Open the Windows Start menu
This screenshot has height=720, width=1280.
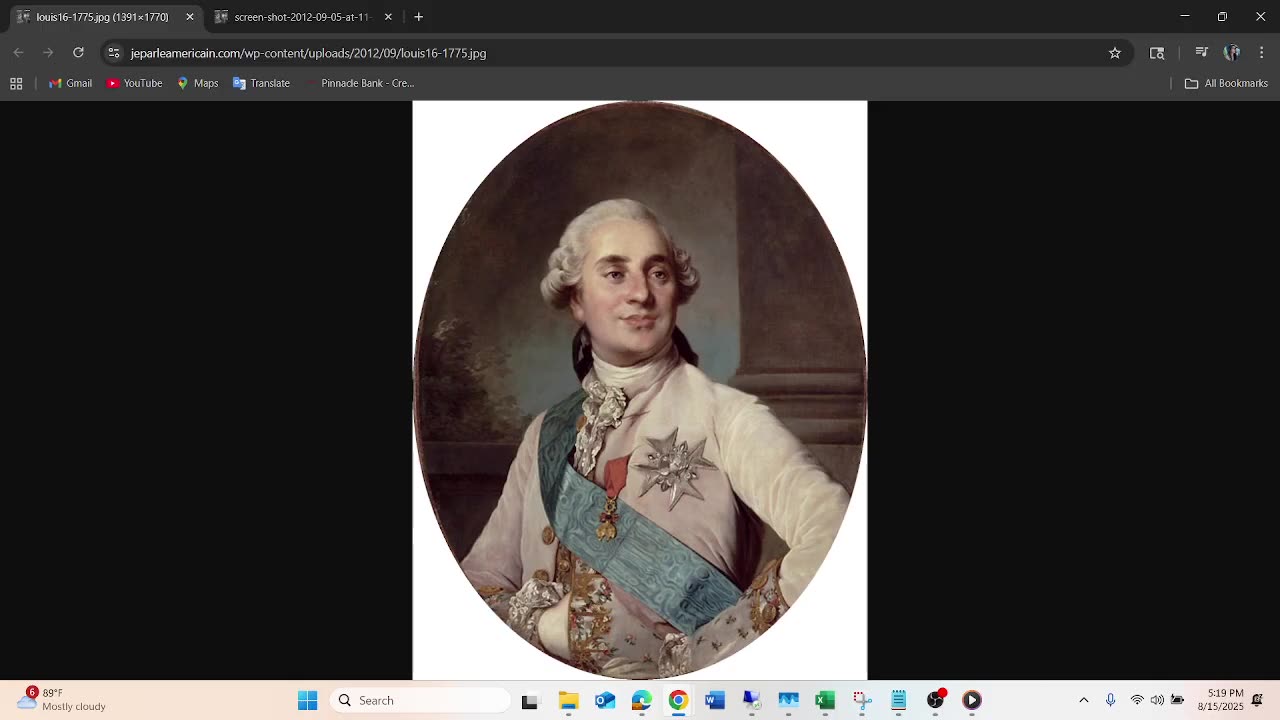pyautogui.click(x=307, y=700)
